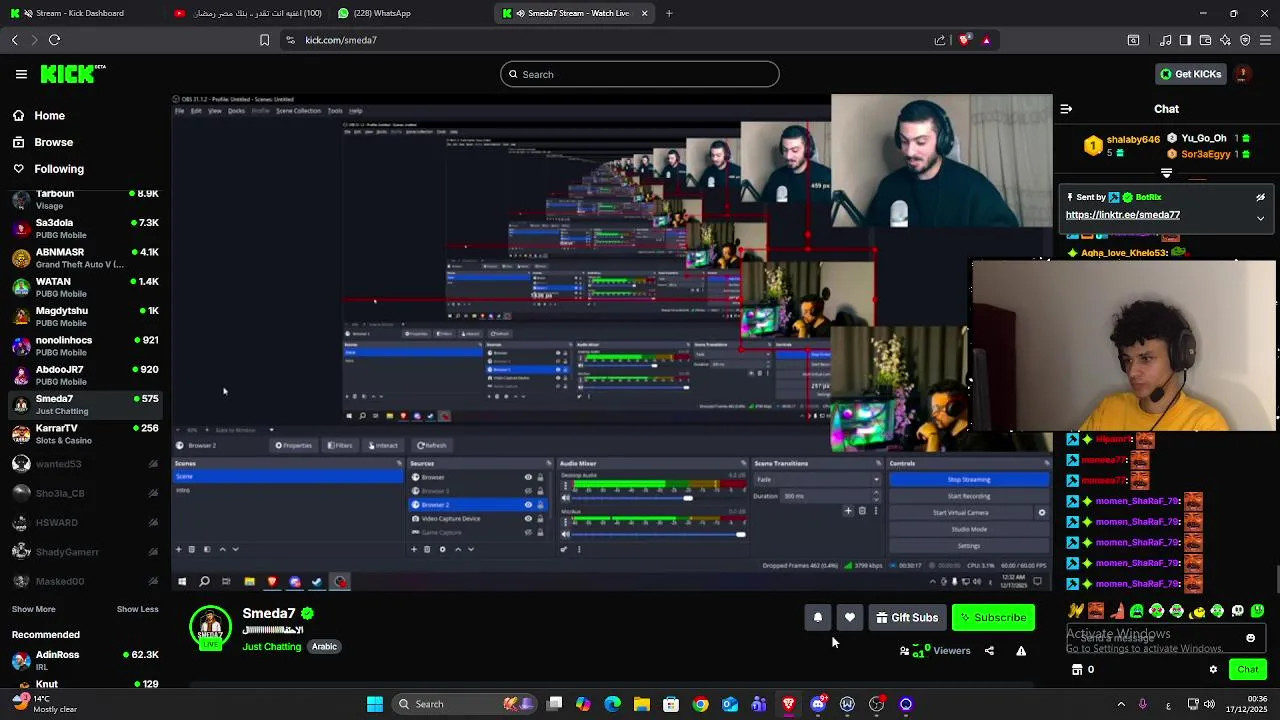Open the Kick hamburger menu
This screenshot has width=1280, height=720.
(21, 74)
